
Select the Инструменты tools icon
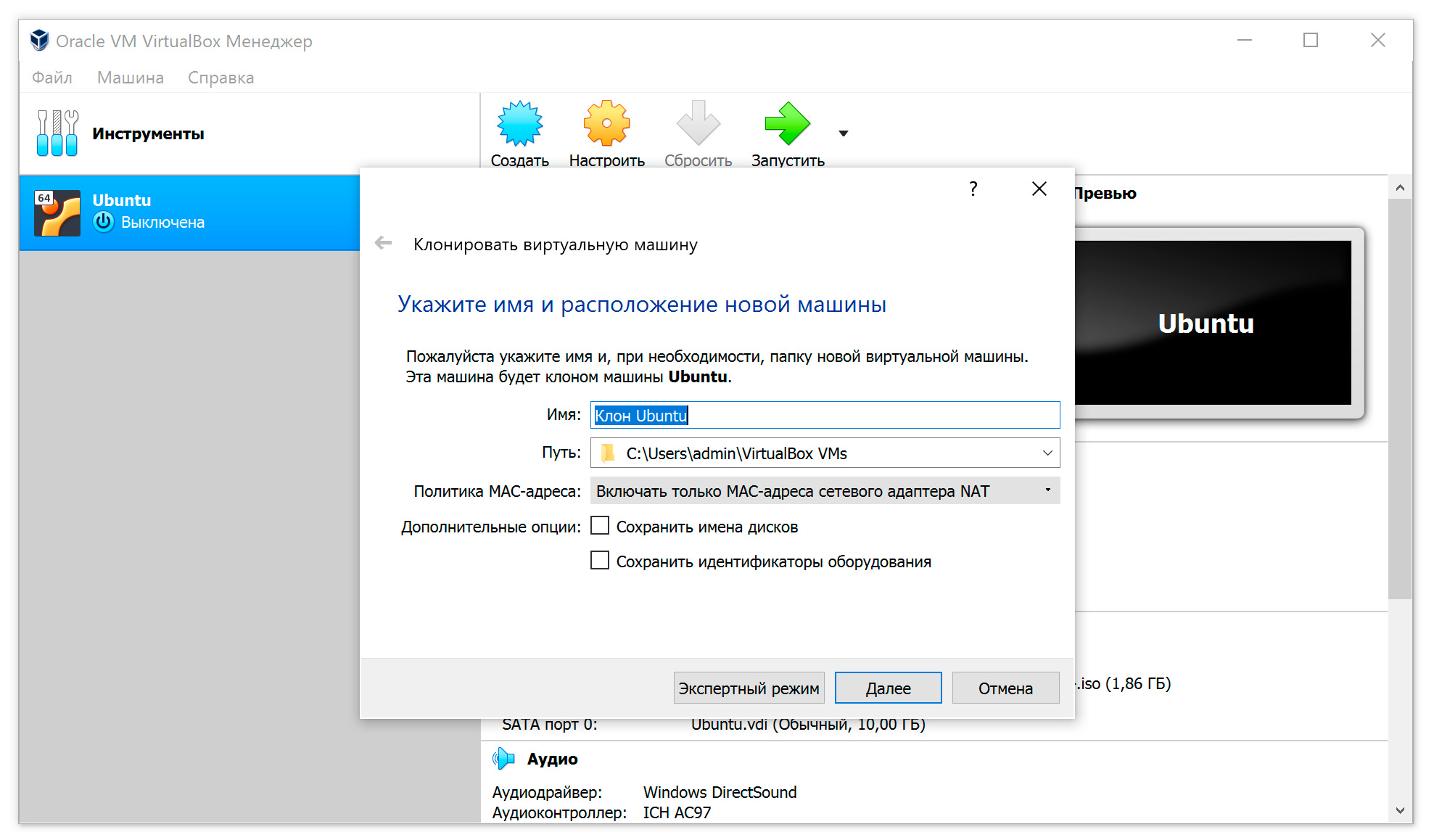[57, 133]
